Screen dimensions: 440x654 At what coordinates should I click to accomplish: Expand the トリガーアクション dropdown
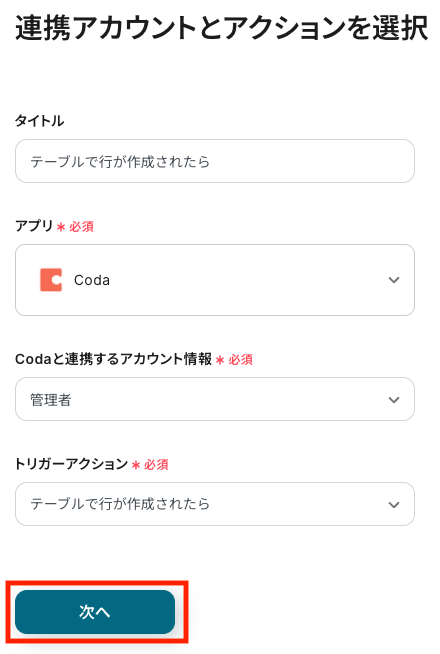click(x=215, y=504)
